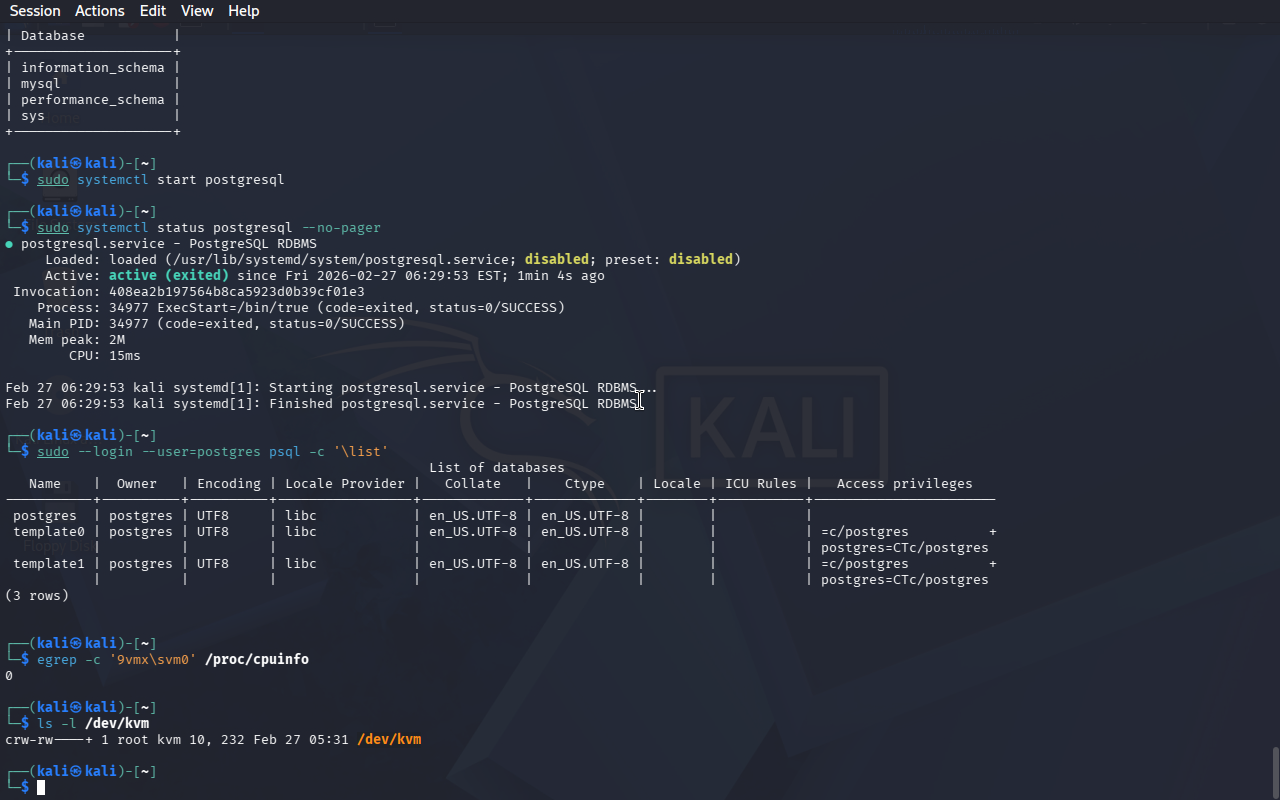Click the cursor at the empty bottom prompt
Image resolution: width=1280 pixels, height=800 pixels.
click(x=41, y=788)
